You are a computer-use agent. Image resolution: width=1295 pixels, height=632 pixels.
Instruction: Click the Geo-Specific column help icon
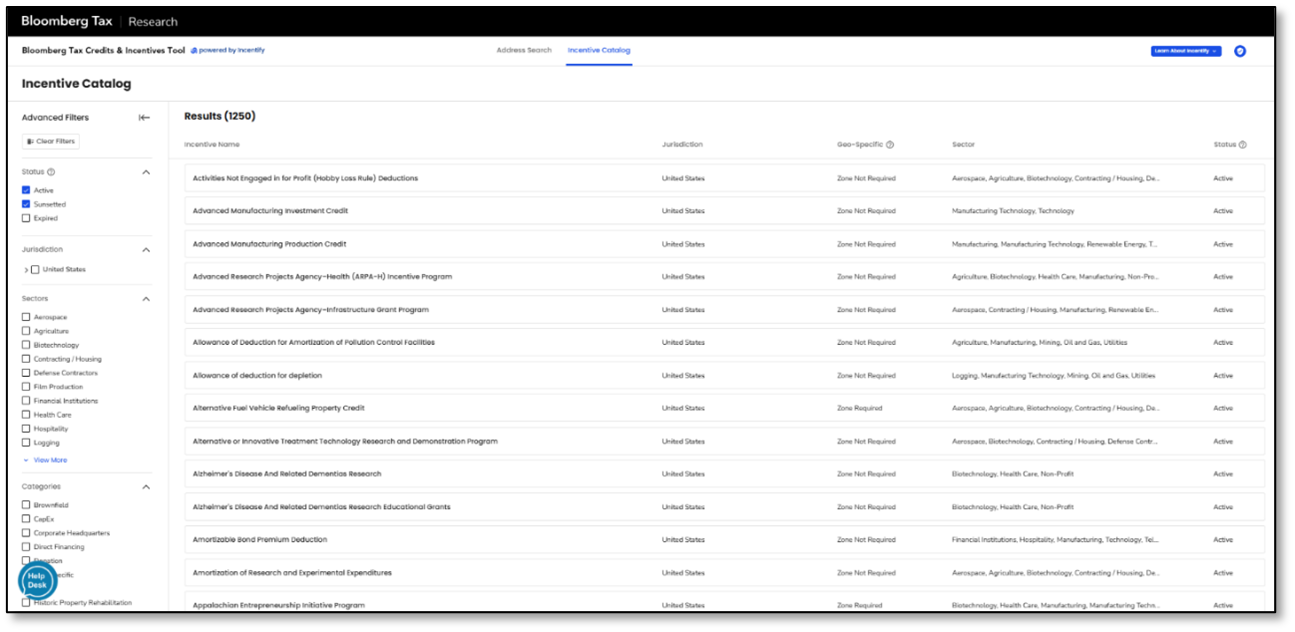coord(890,145)
